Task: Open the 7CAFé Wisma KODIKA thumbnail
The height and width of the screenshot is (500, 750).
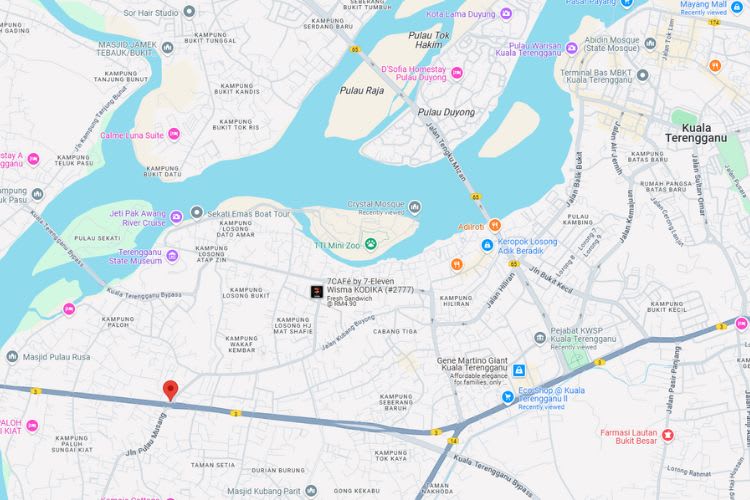Action: click(x=317, y=291)
